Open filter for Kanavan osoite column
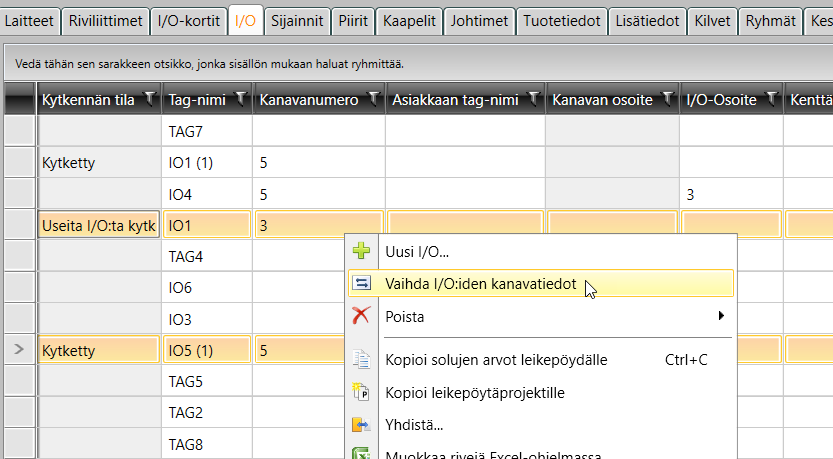Screen dimensions: 833x459 667,98
